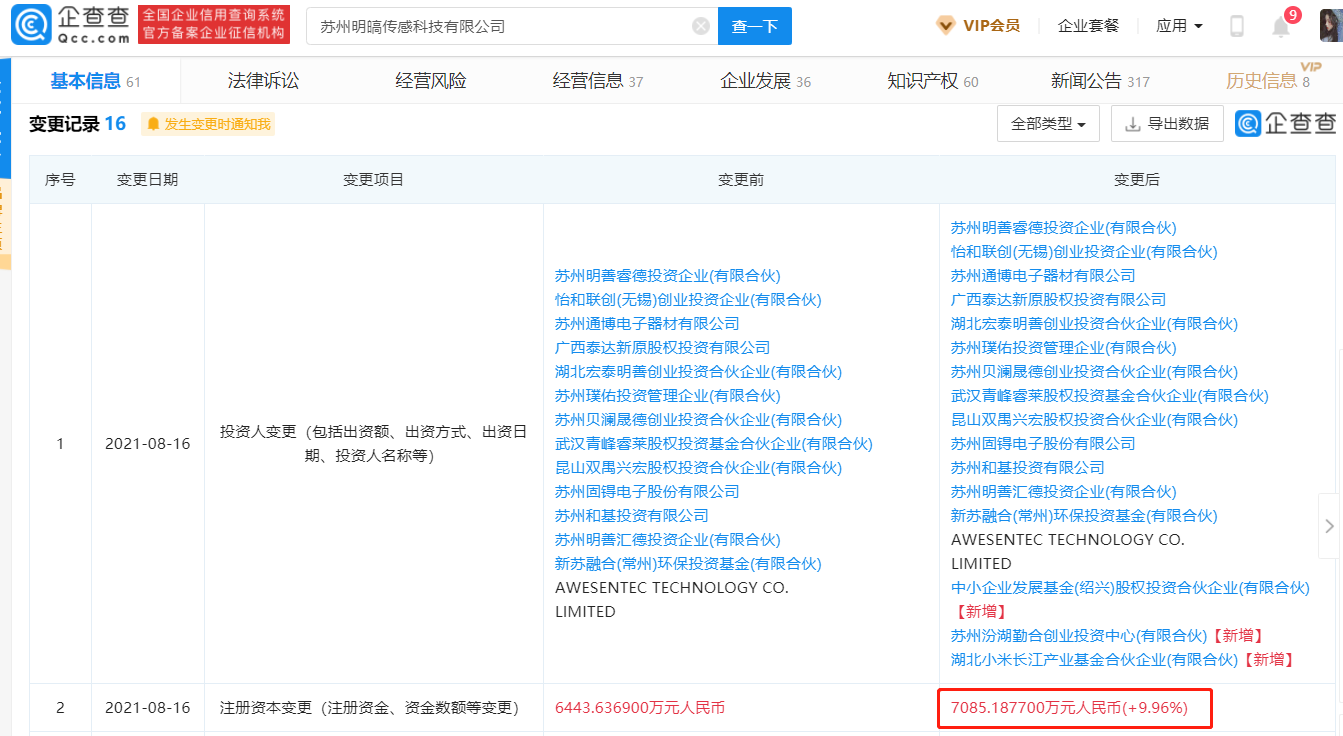
Task: Open 苏州固锝电子股份有限公司 in the 变更后 column
Action: click(x=1043, y=444)
